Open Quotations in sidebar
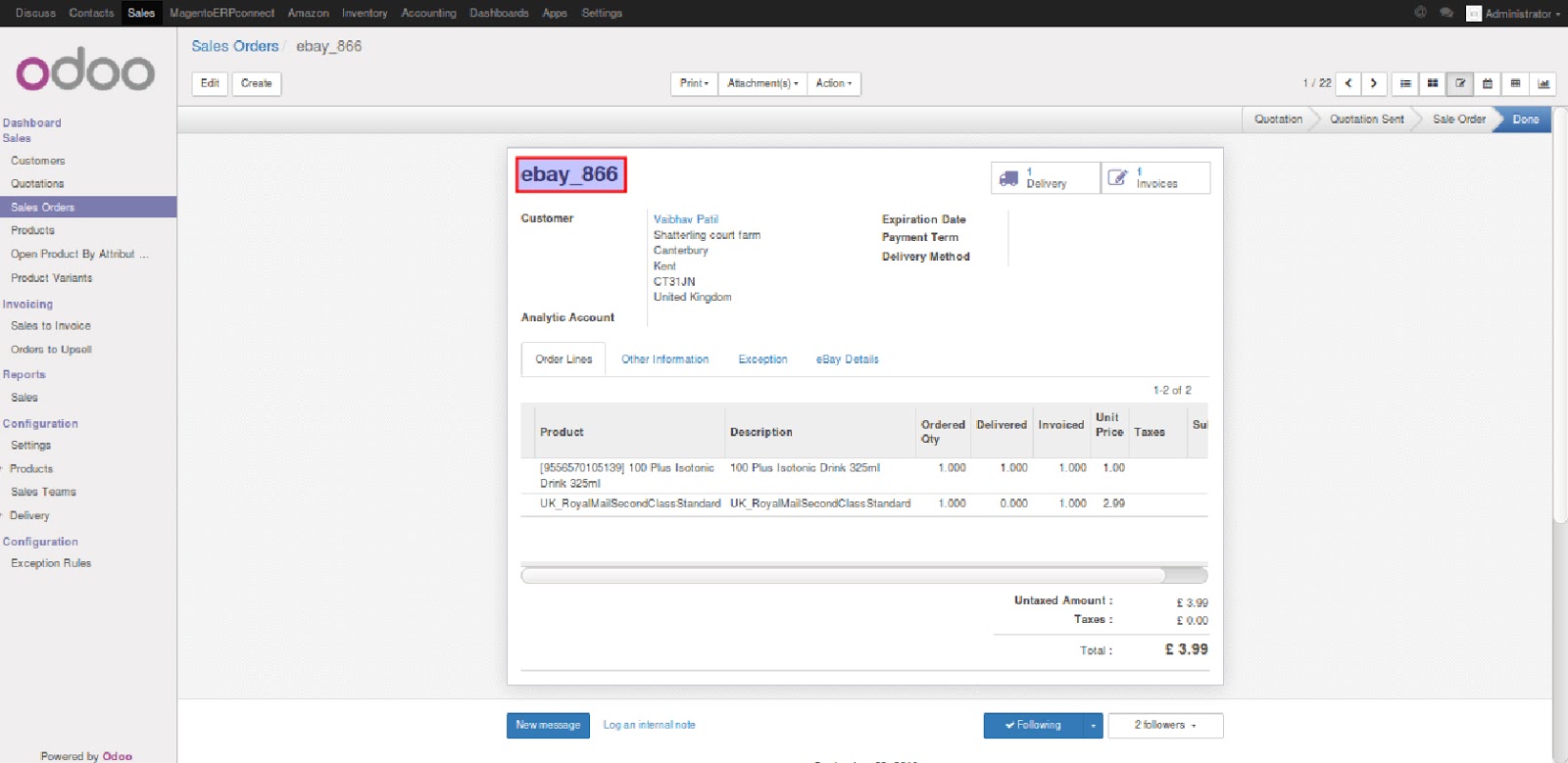Viewport: 1568px width, 763px height. pyautogui.click(x=37, y=184)
